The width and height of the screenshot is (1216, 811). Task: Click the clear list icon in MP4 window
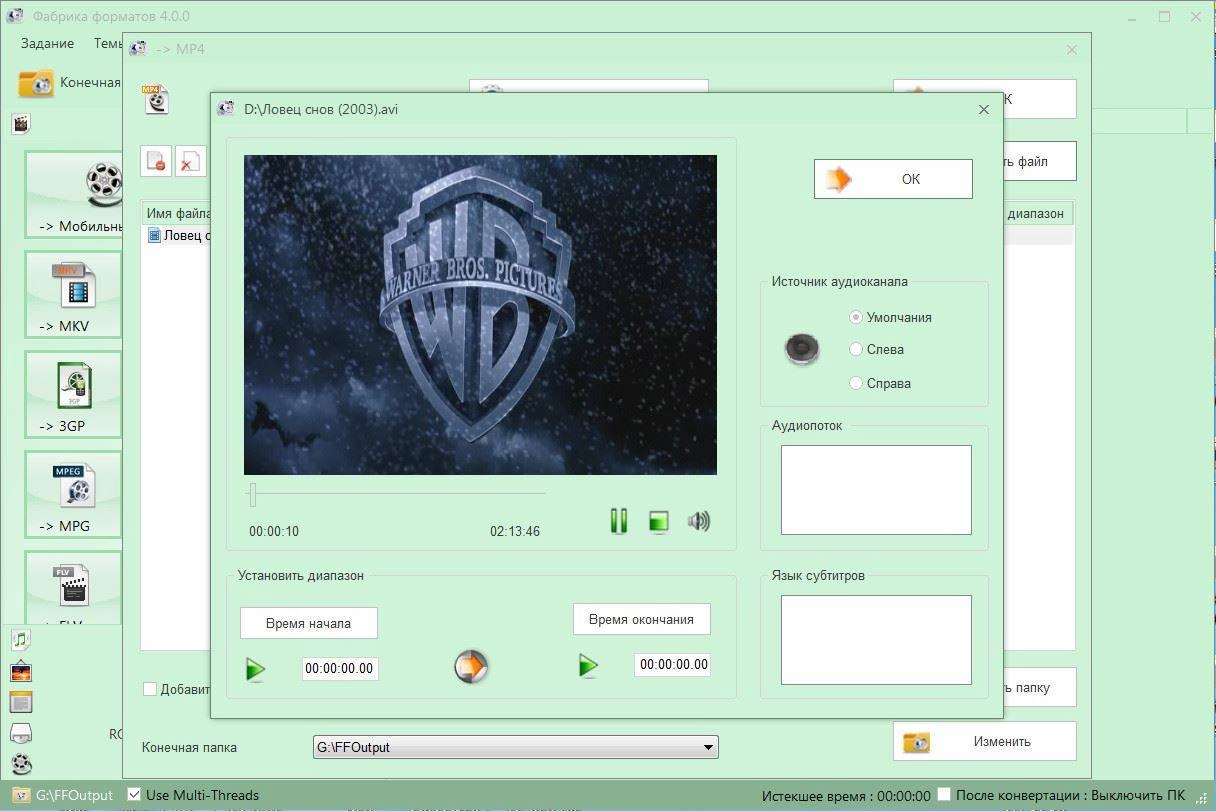[190, 161]
